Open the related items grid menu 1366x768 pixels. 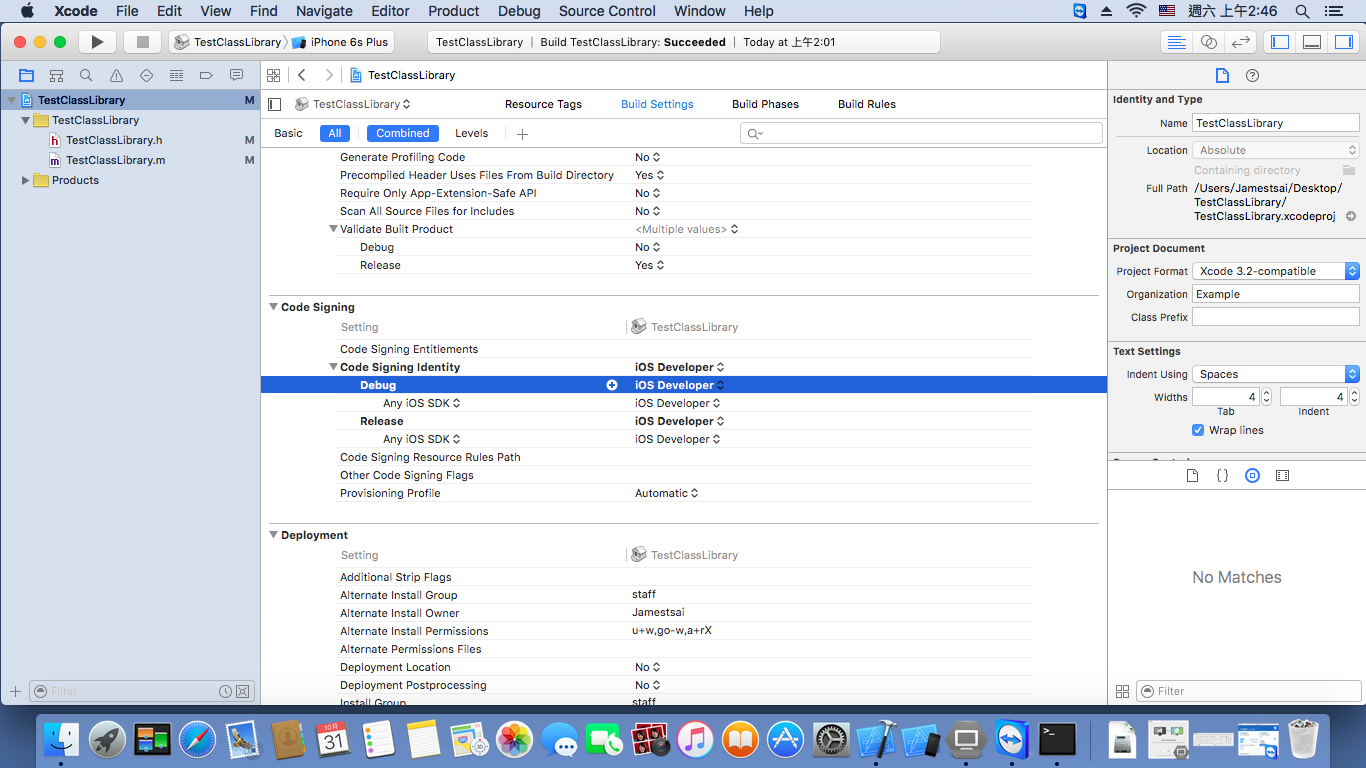[x=273, y=75]
